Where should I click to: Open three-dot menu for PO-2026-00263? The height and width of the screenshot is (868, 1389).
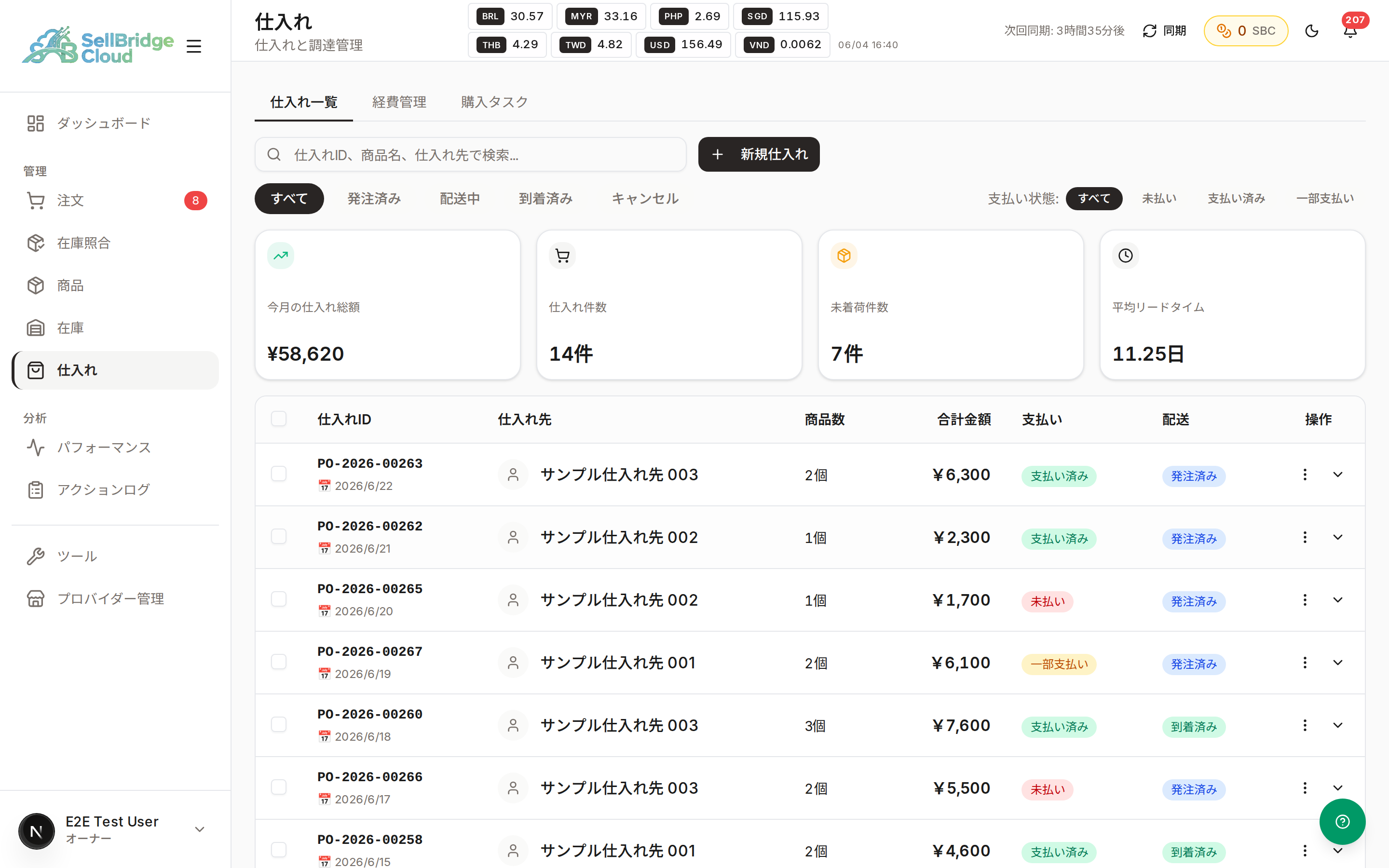point(1305,474)
